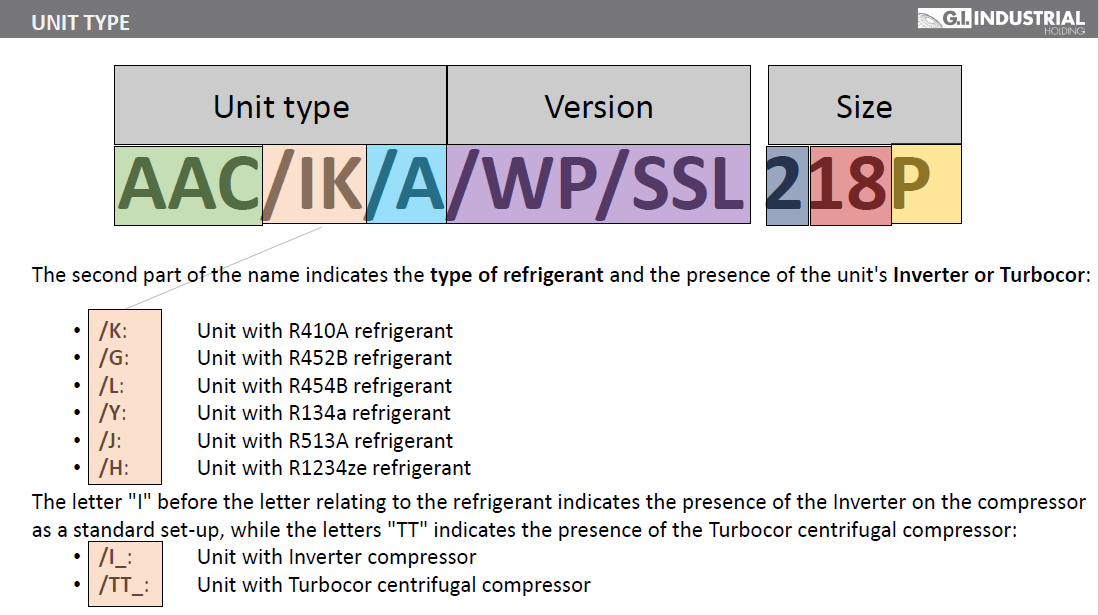
Task: Click the G.I. Industrial Holding logo
Action: pos(1001,20)
